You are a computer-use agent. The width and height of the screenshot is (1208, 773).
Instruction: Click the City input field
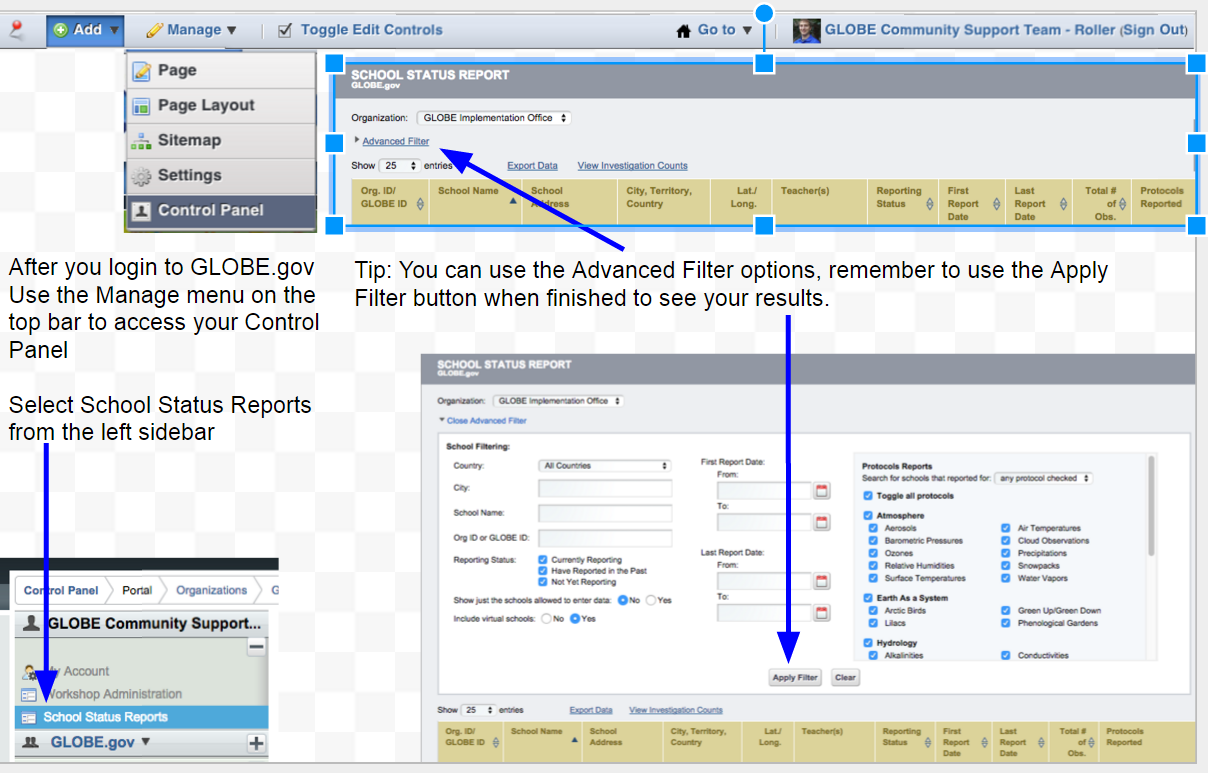coord(605,488)
